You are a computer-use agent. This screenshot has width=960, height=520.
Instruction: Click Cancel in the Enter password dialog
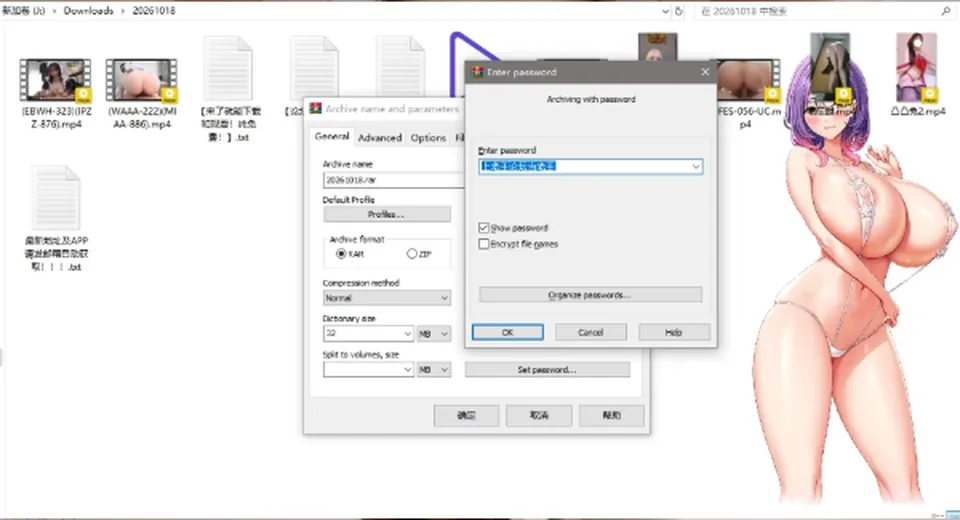591,332
